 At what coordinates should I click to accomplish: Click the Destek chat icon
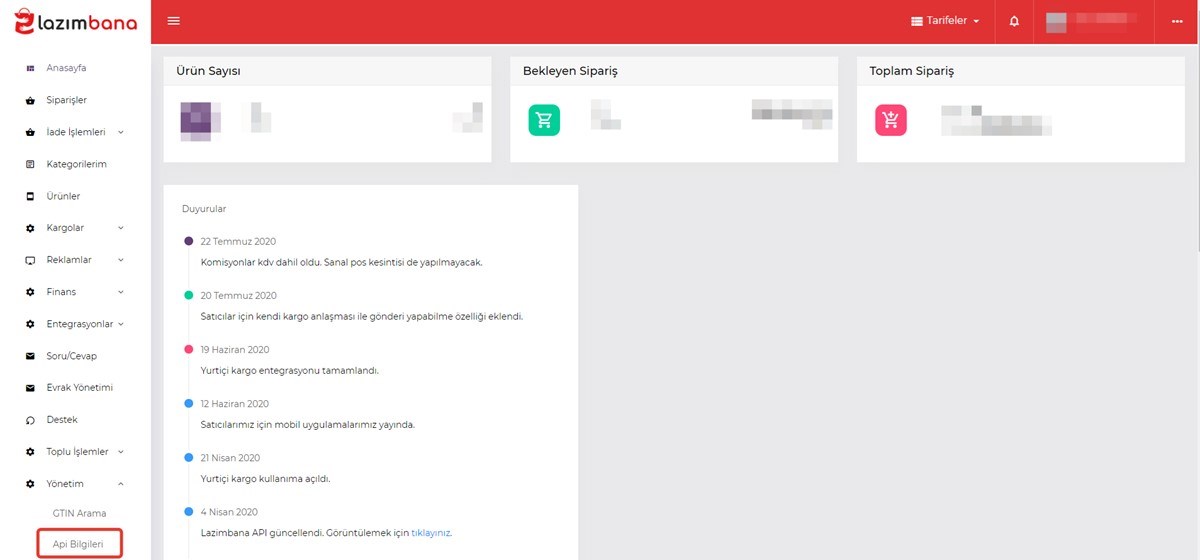click(x=30, y=420)
